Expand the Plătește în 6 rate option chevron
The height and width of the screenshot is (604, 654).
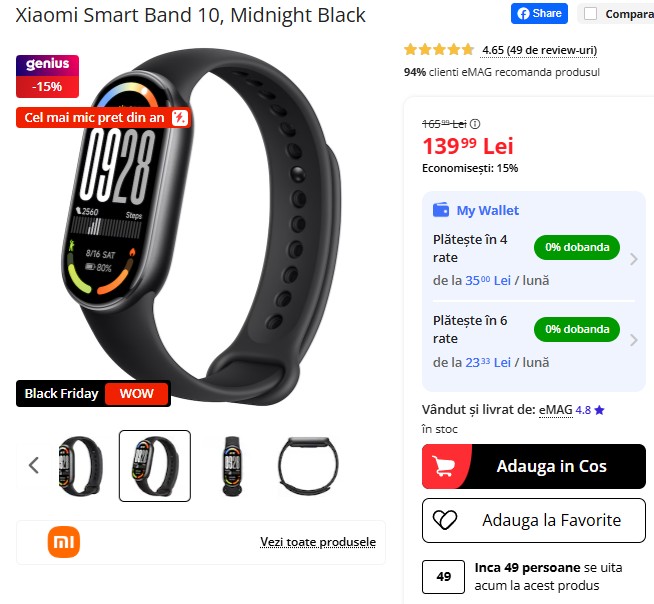(634, 340)
